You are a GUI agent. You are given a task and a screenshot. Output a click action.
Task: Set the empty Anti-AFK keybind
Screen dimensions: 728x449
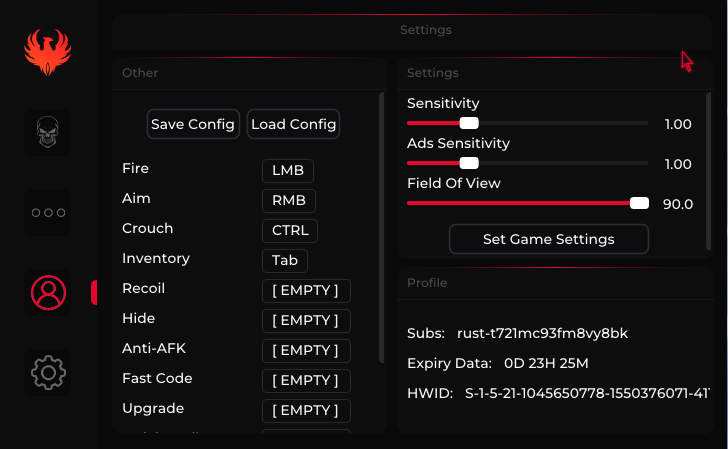tap(306, 351)
